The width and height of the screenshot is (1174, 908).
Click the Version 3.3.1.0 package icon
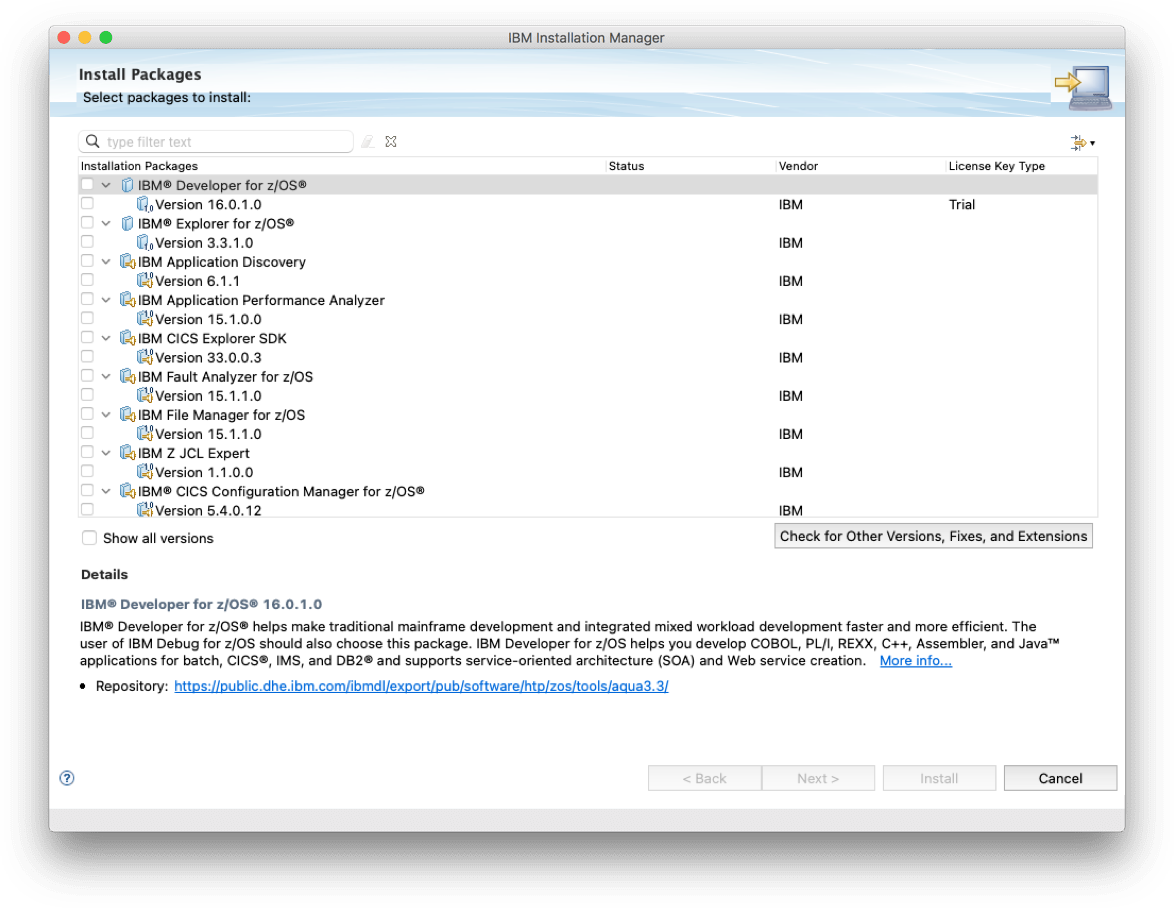[145, 243]
